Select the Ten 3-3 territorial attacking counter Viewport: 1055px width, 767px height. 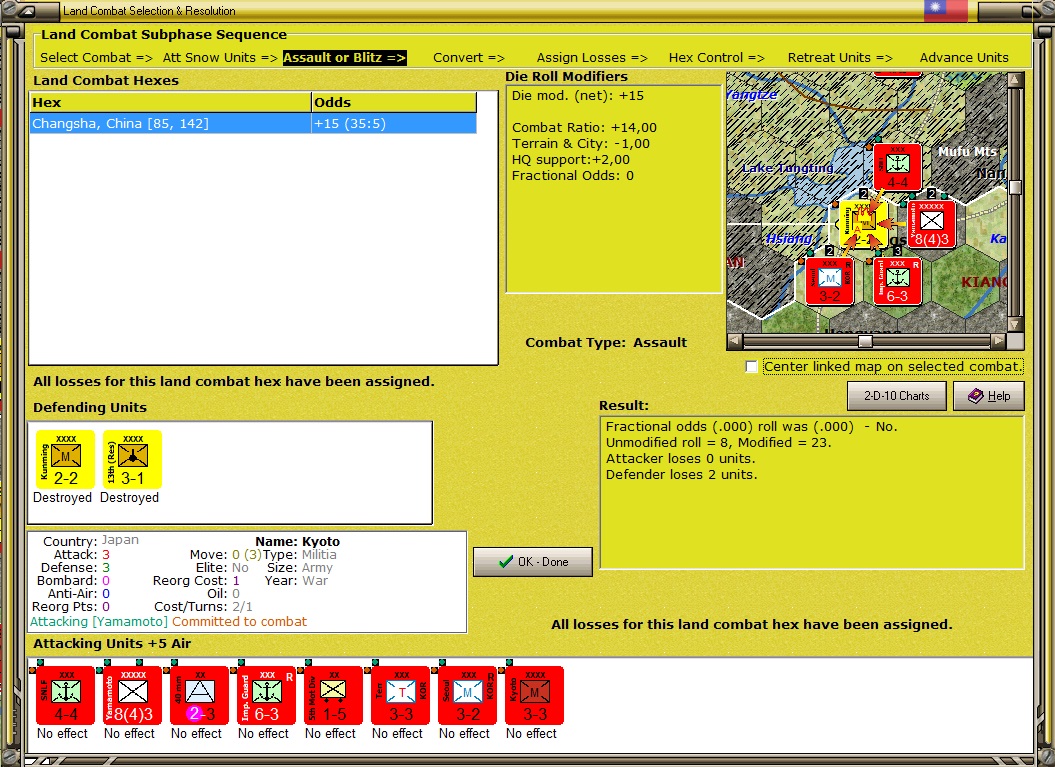coord(400,696)
